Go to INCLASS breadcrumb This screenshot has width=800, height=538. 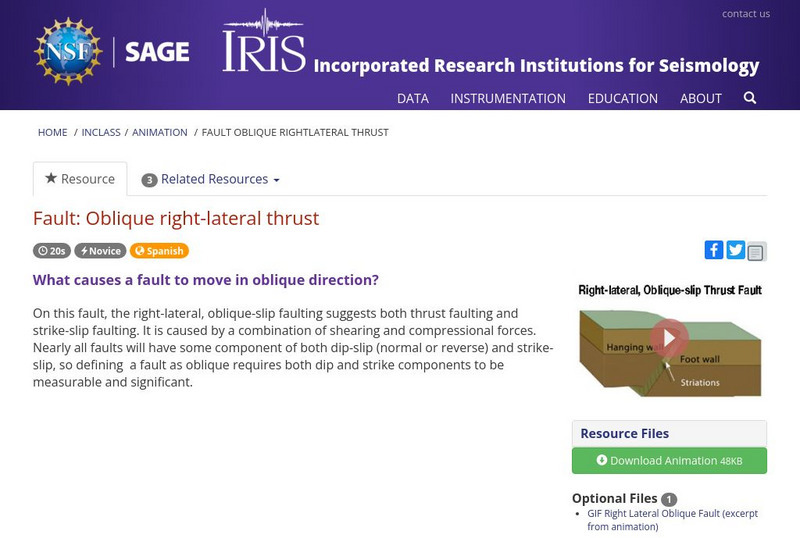point(101,132)
